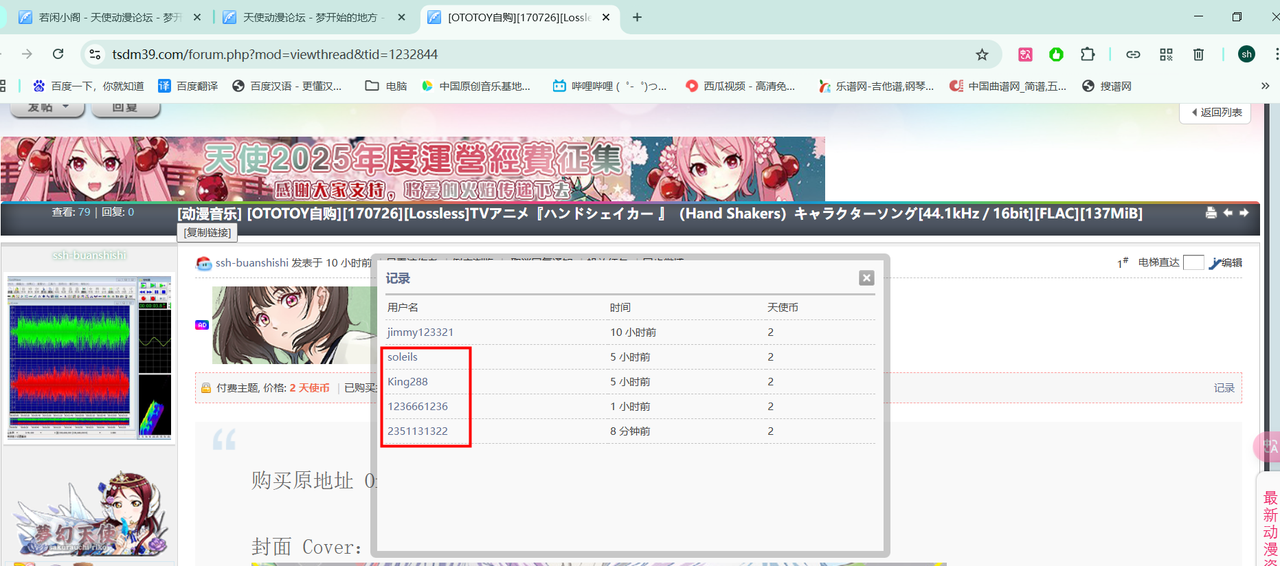Open the 中国原创音乐基地 bookmark
Image resolution: width=1280 pixels, height=566 pixels.
[476, 86]
